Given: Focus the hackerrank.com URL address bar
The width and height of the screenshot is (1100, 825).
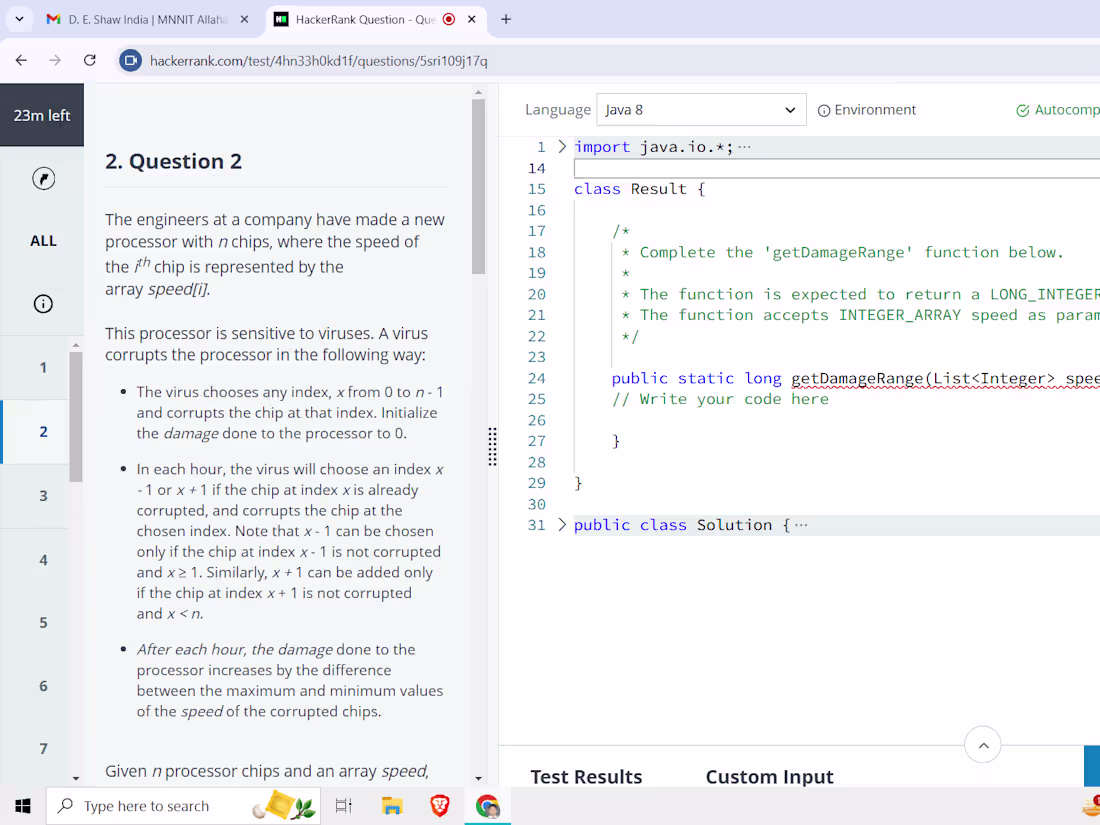Looking at the screenshot, I should (319, 61).
